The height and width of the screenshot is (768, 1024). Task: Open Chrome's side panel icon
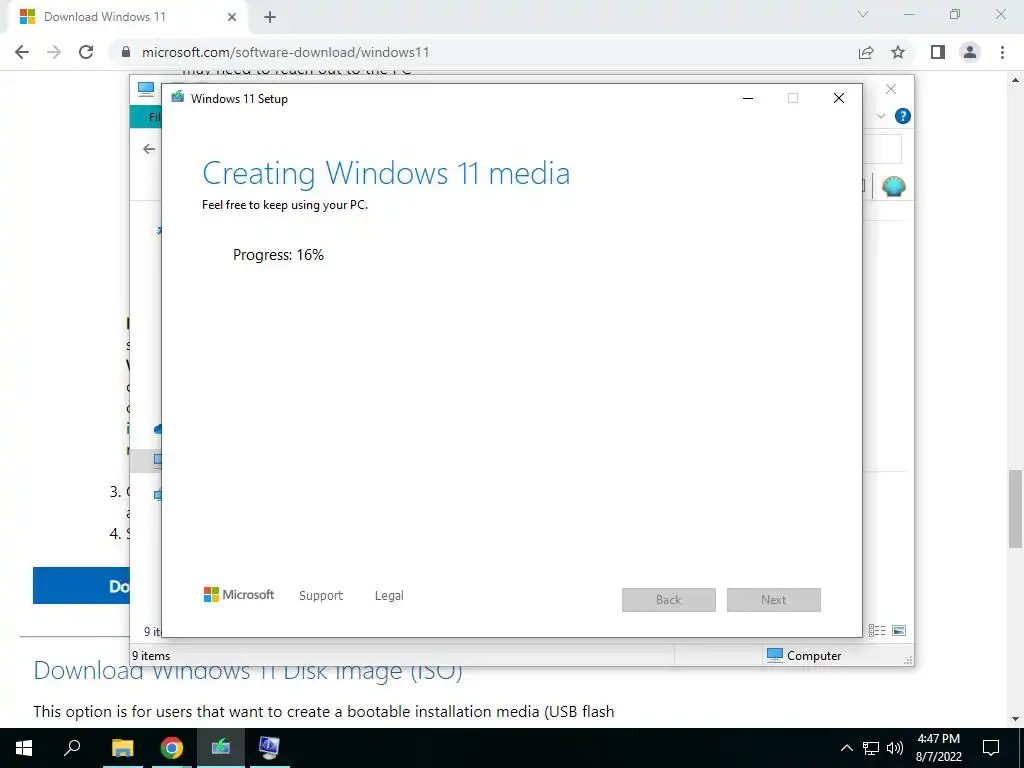click(938, 52)
